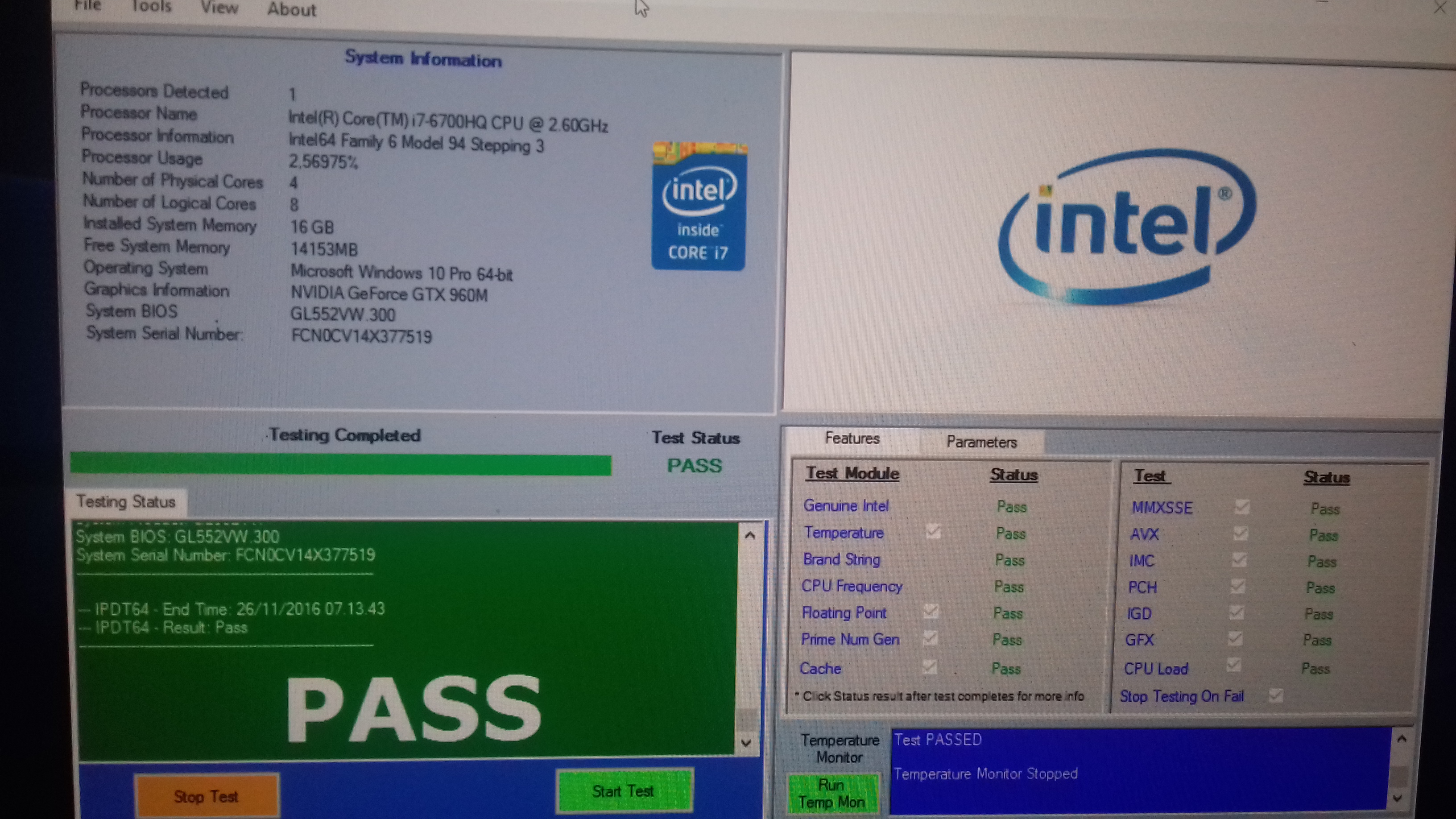
Task: Click the IGD Pass status
Action: click(x=1319, y=614)
